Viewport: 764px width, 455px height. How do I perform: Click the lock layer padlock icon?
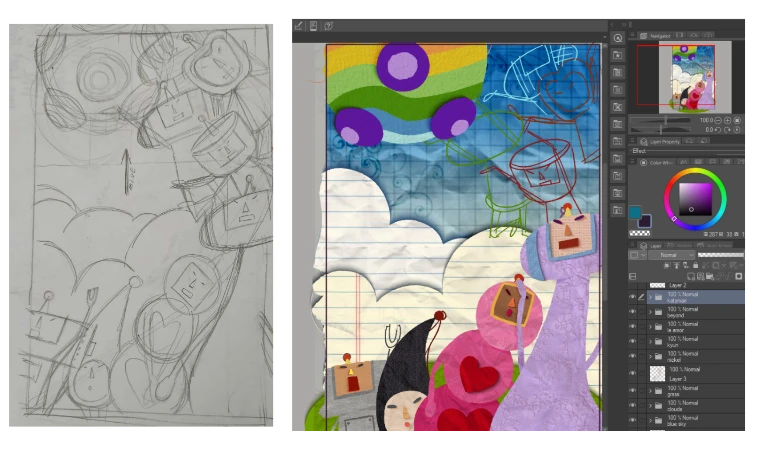(695, 265)
